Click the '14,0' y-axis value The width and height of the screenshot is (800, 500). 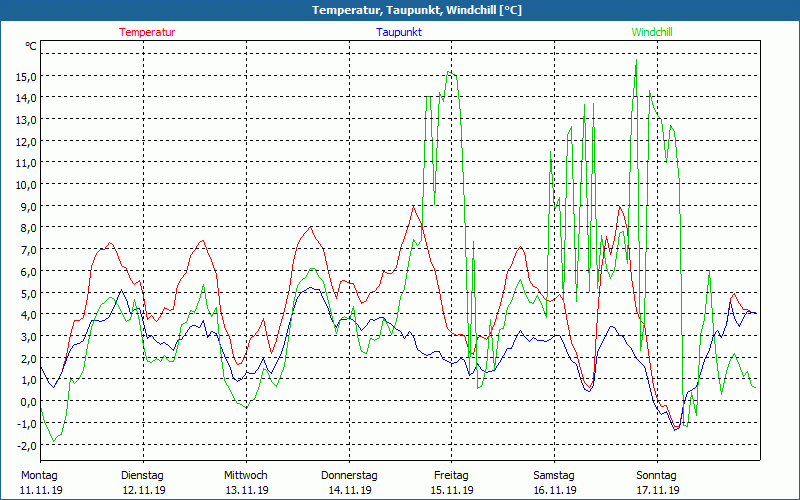[x=26, y=98]
